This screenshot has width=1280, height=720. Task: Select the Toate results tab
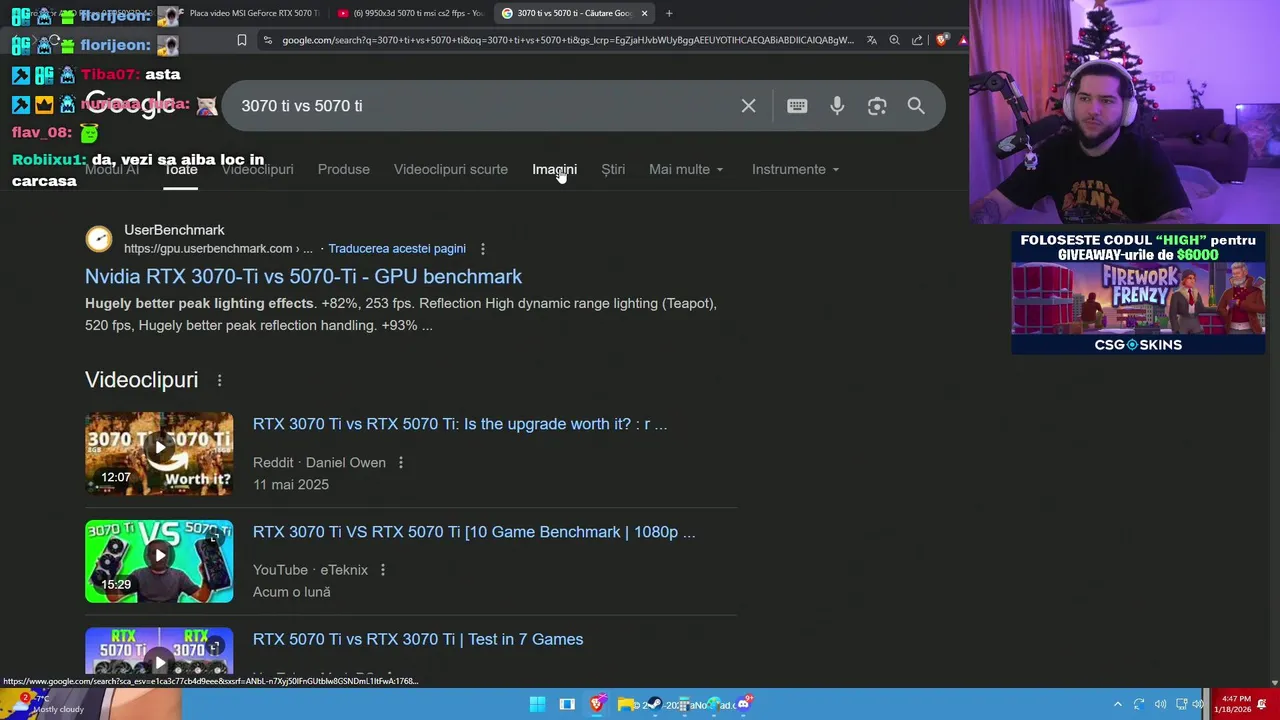[181, 169]
